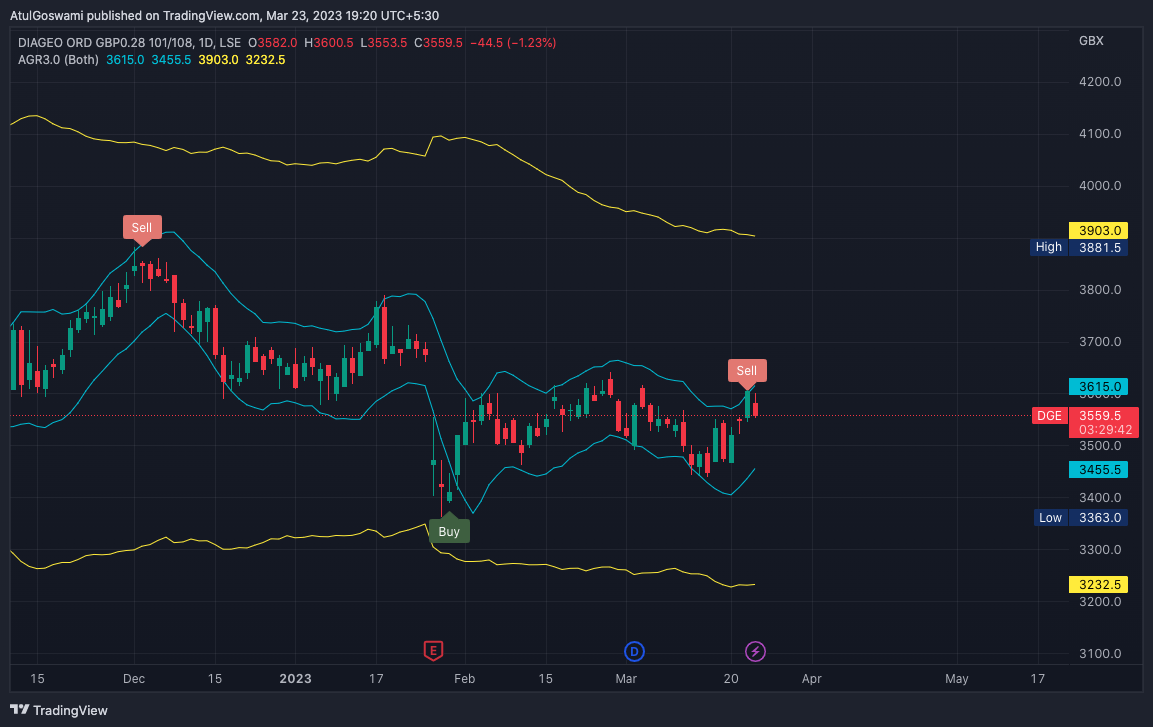This screenshot has width=1153, height=727.
Task: Click the green Buy label
Action: (449, 530)
